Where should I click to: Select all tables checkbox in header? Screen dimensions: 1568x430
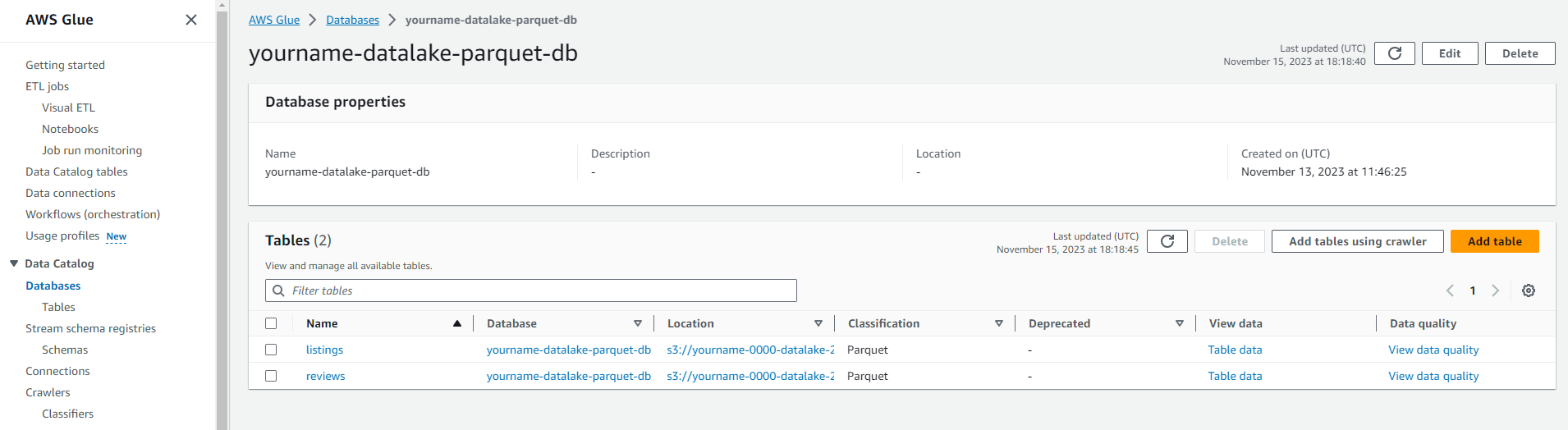click(x=271, y=323)
